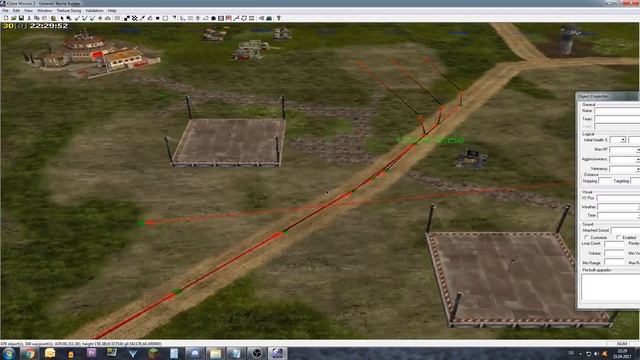Image resolution: width=640 pixels, height=360 pixels.
Task: Click the Cut scissors toolbar icon
Action: [x=29, y=18]
